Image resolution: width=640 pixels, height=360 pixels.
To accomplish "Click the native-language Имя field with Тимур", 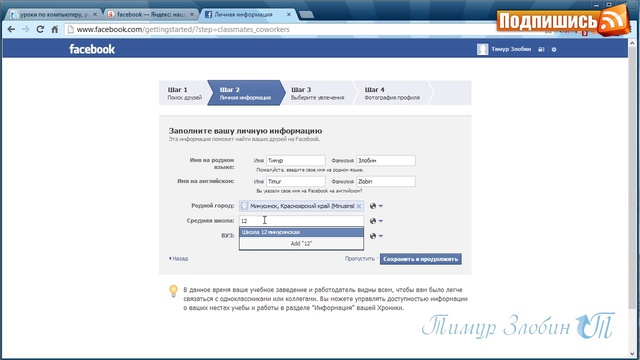I will coord(296,160).
